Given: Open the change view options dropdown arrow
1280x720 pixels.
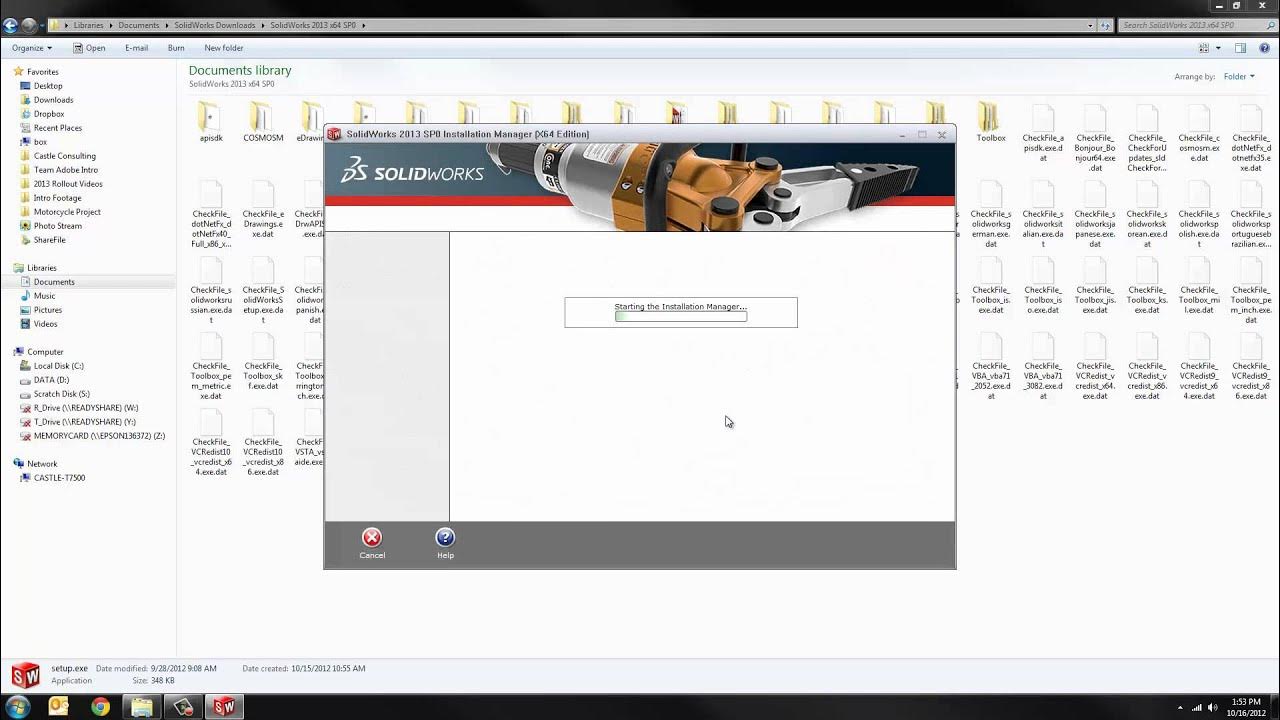Looking at the screenshot, I should 1217,48.
